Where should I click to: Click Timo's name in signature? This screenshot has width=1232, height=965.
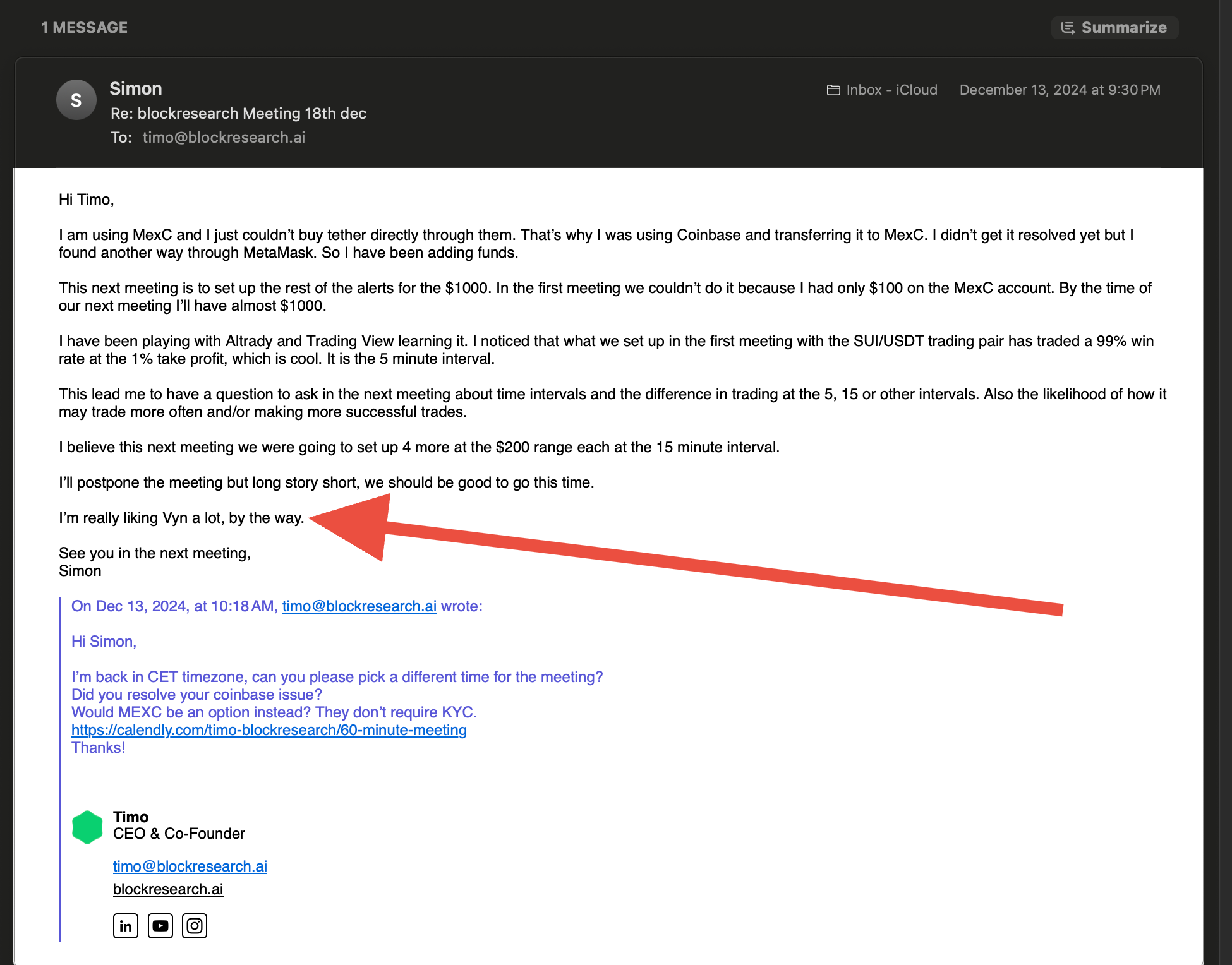pos(130,817)
